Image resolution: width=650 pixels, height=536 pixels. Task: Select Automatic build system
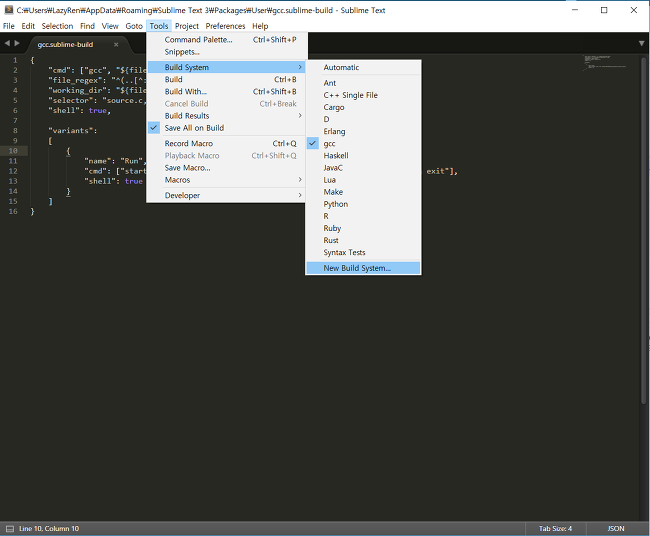(x=363, y=67)
